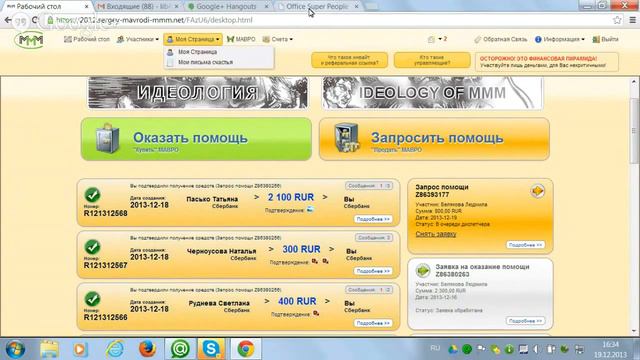
Task: Open the МАВРО menu item
Action: [x=241, y=39]
